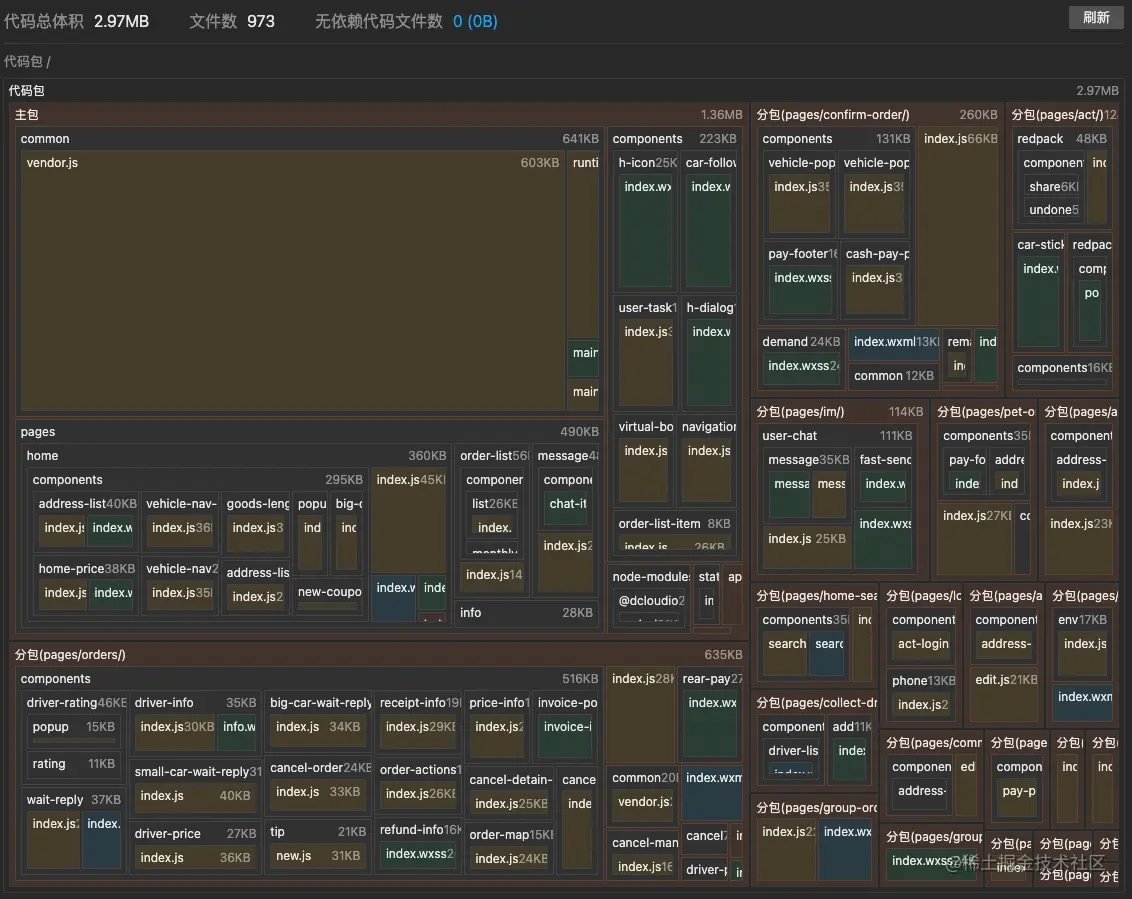The width and height of the screenshot is (1132, 899).
Task: Select the info 28KB block
Action: pos(526,612)
